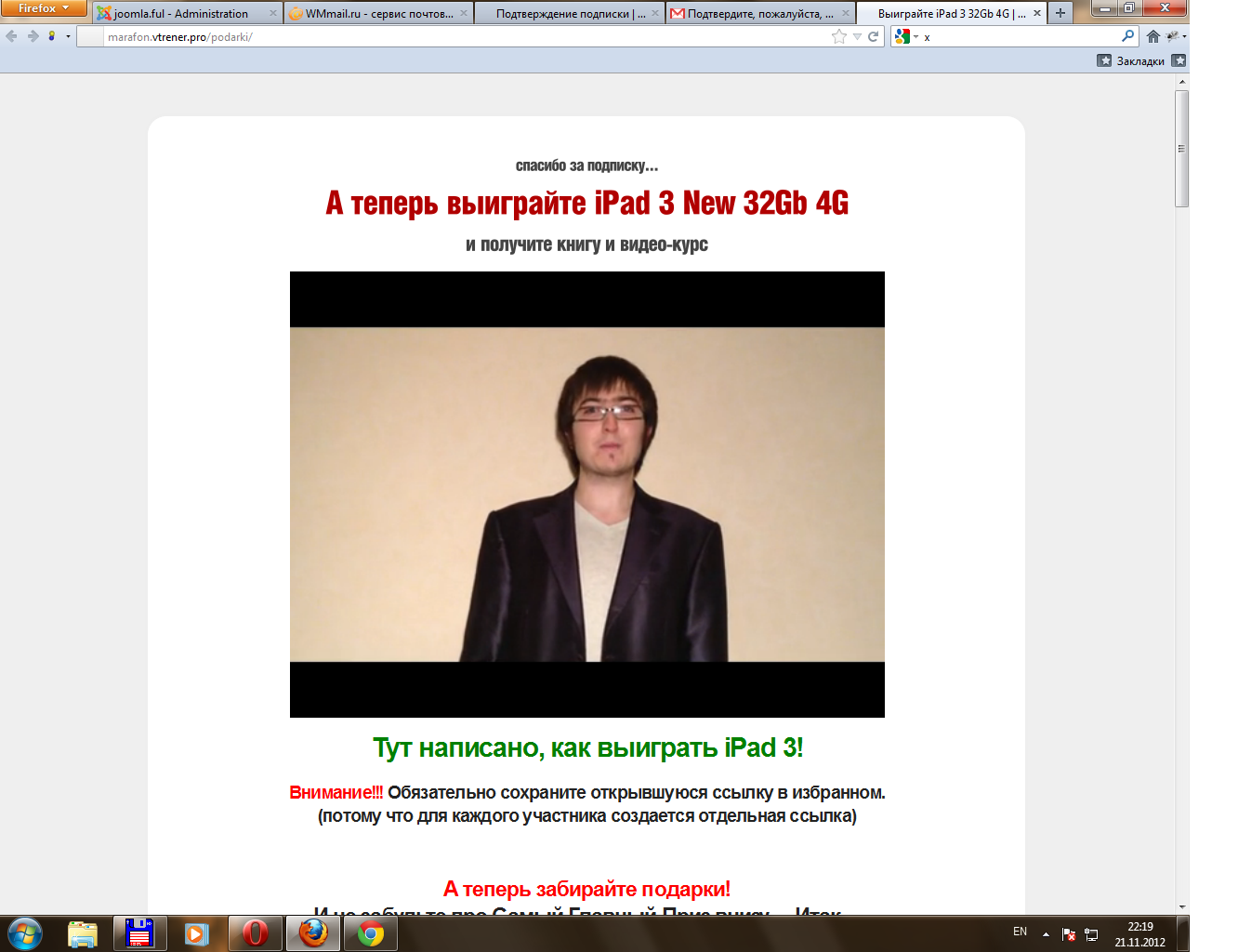Click the Firefox taskbar icon

coord(313,933)
